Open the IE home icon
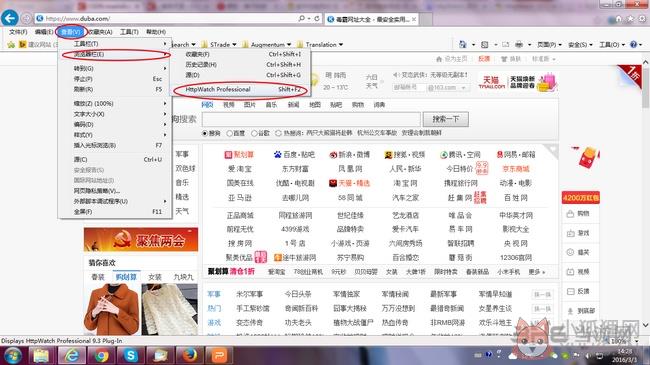 (618, 19)
